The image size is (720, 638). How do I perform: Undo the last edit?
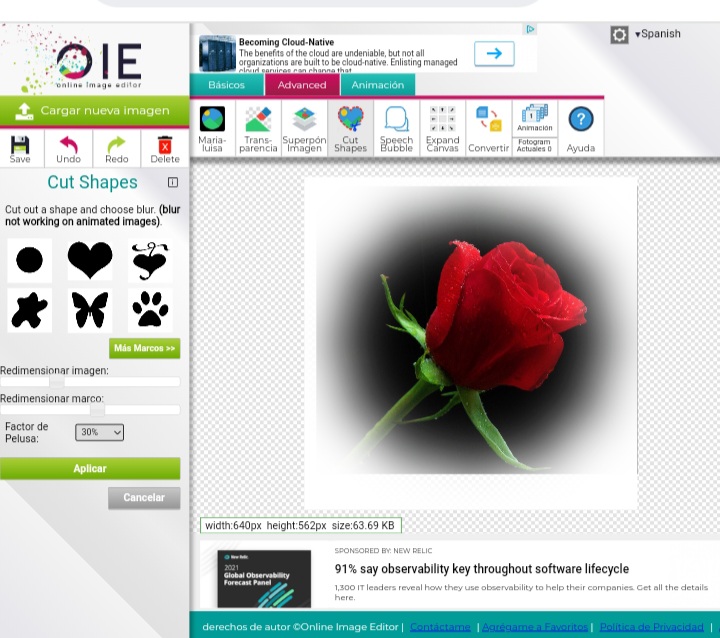click(x=68, y=146)
